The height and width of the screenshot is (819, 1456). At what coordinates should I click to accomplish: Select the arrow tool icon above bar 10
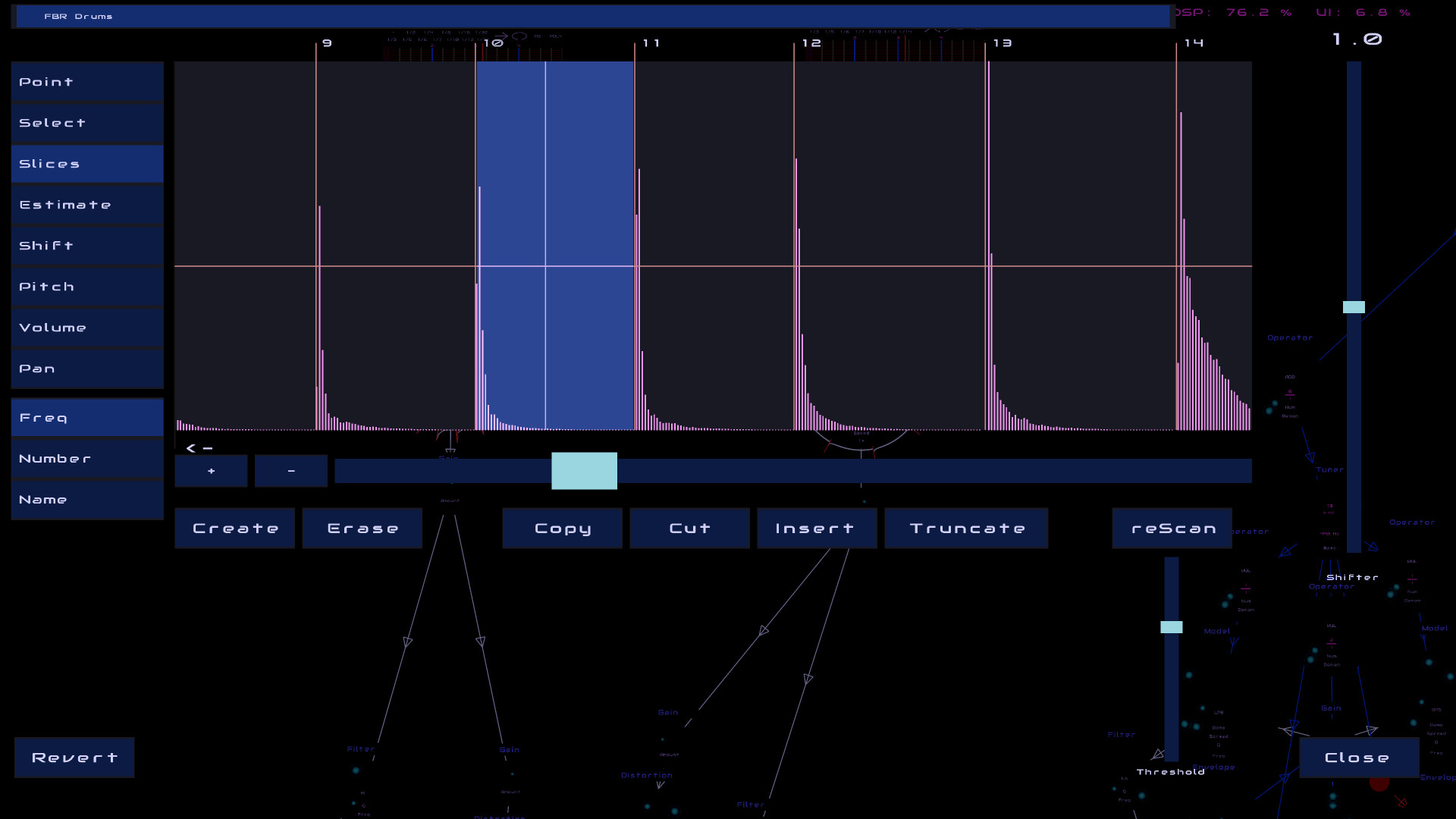tap(502, 36)
